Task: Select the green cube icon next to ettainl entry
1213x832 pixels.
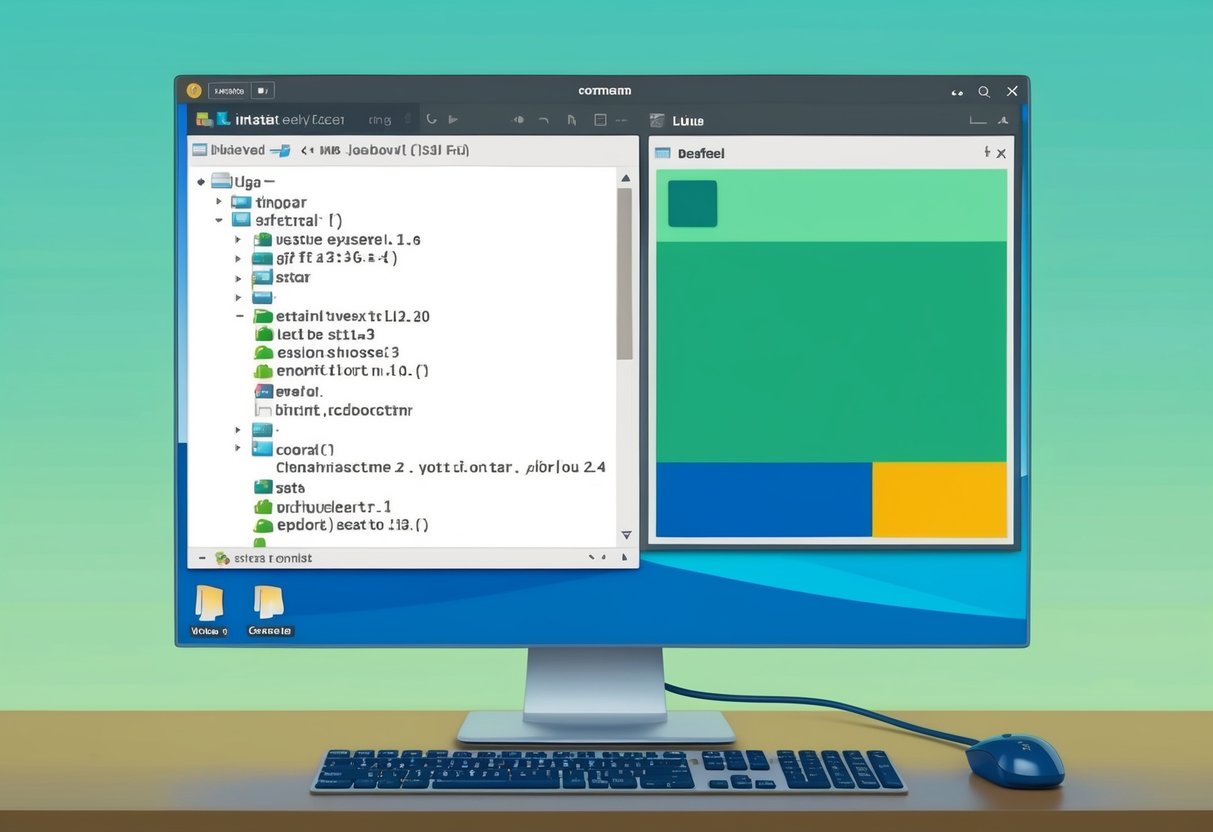Action: pyautogui.click(x=262, y=315)
